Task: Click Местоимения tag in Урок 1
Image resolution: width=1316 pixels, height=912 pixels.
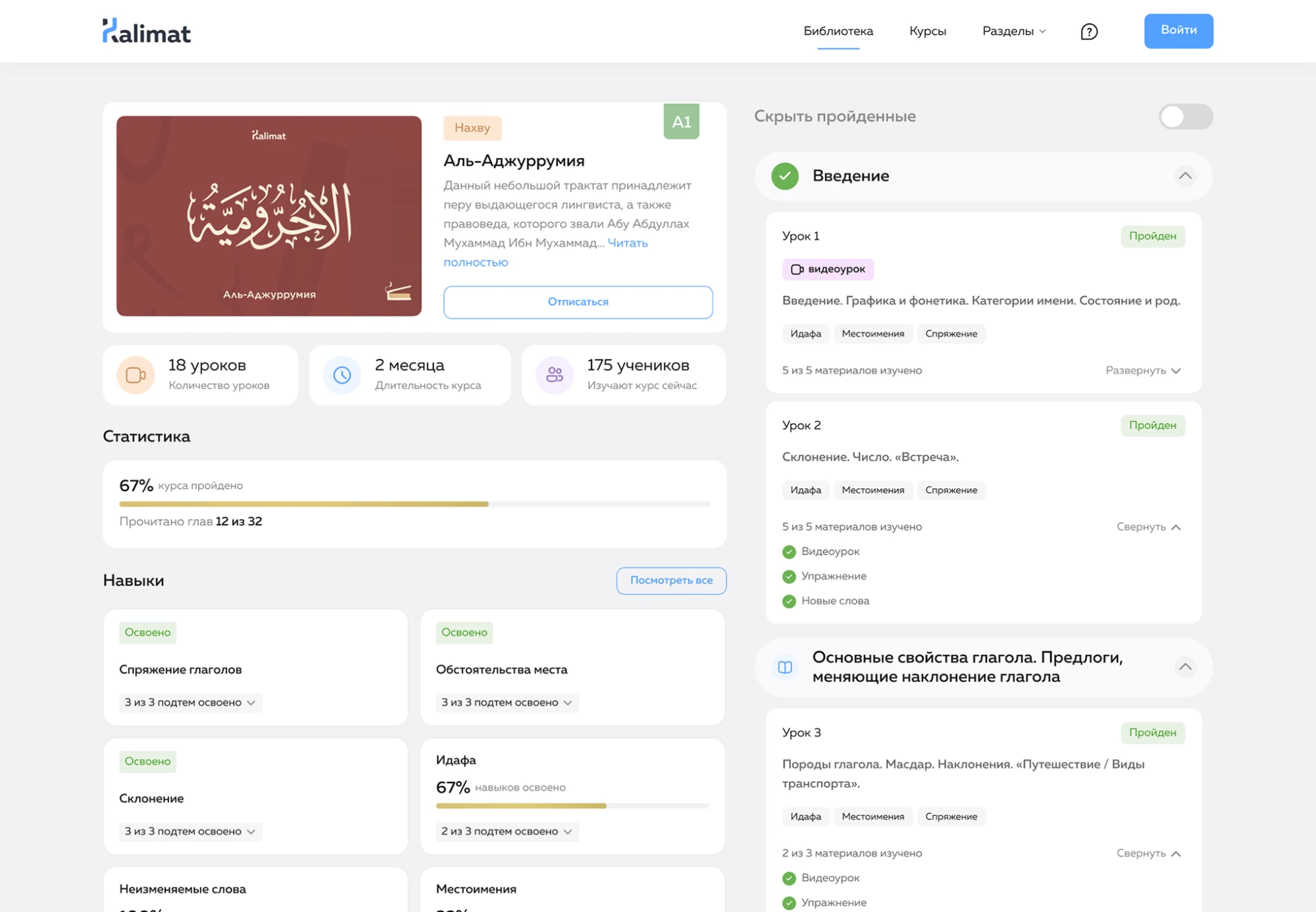Action: click(873, 334)
